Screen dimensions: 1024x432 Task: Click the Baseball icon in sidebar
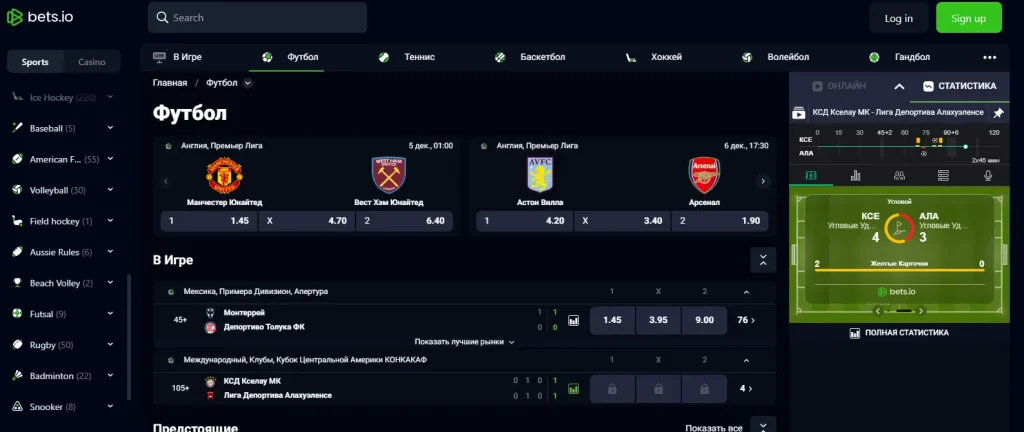click(18, 128)
